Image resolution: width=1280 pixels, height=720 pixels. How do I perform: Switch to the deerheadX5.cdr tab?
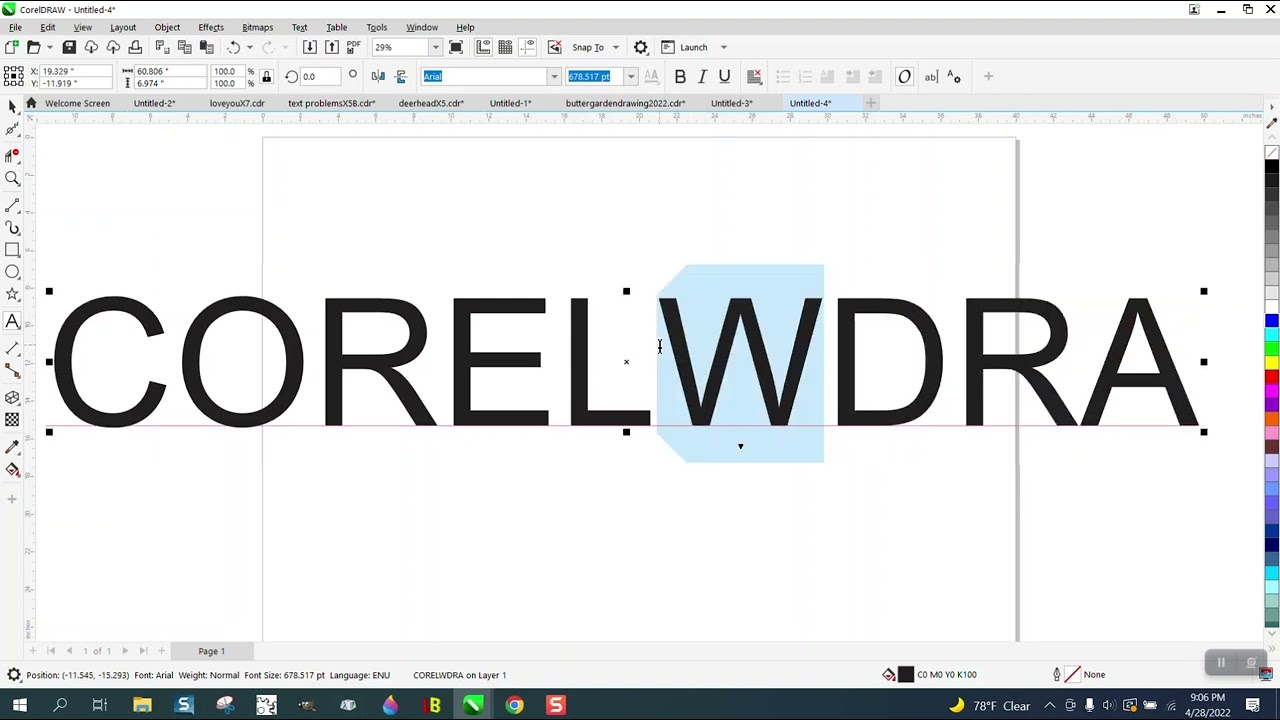point(431,103)
